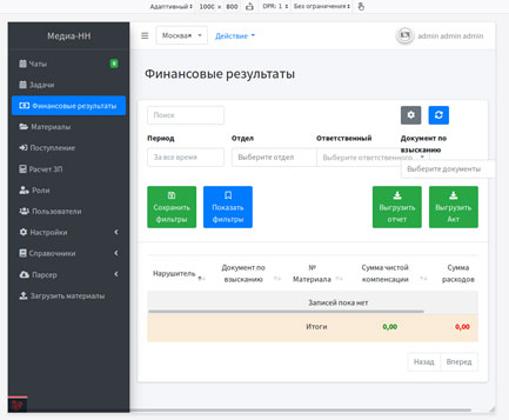
Task: Click the Выгрузить отчет button
Action: click(397, 207)
